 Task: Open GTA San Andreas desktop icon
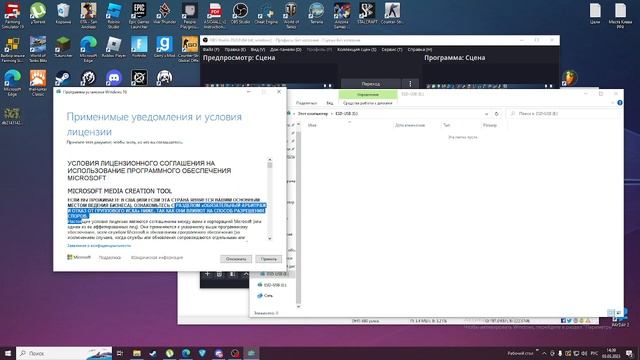(89, 16)
